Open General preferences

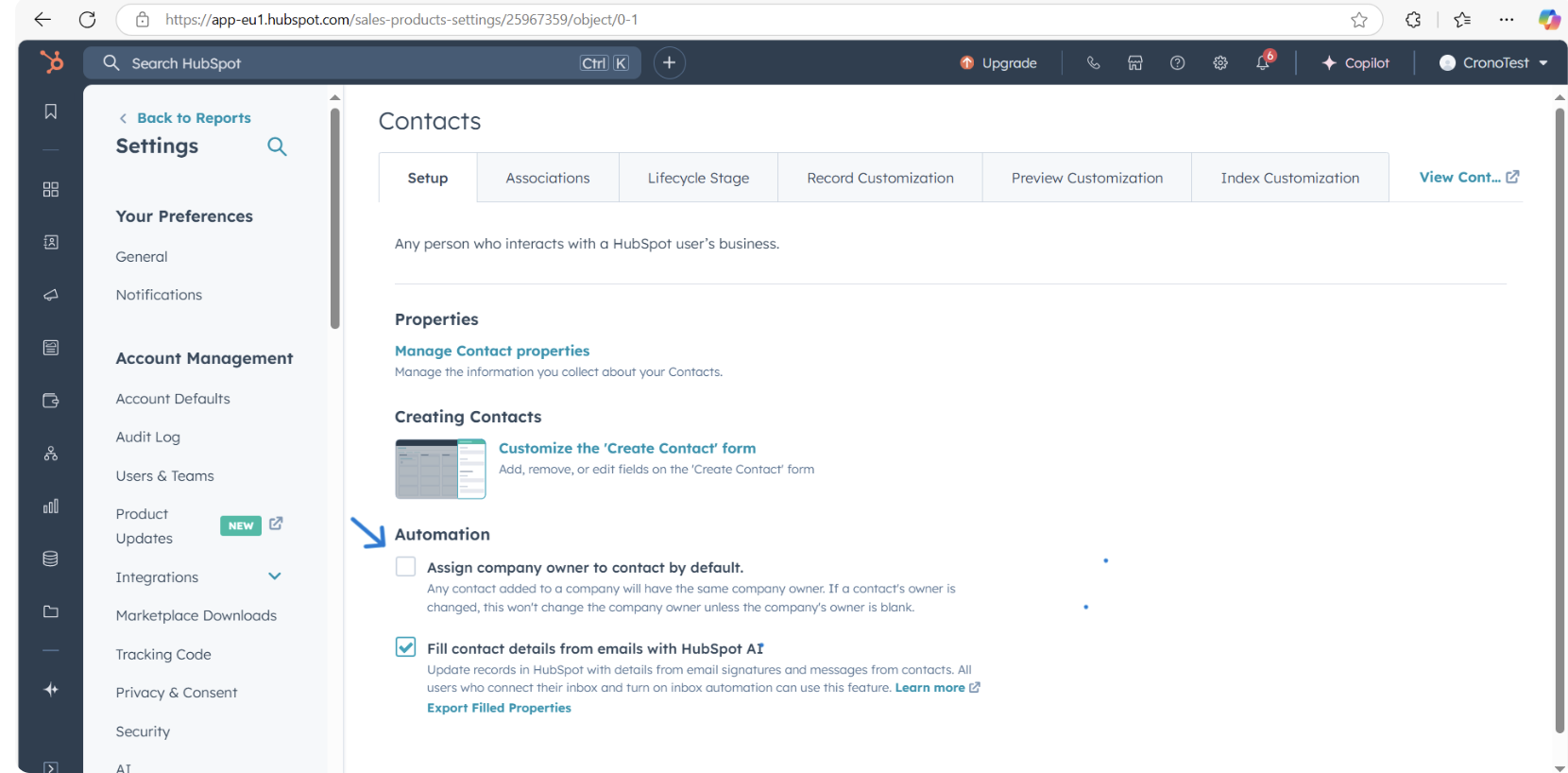tap(142, 256)
